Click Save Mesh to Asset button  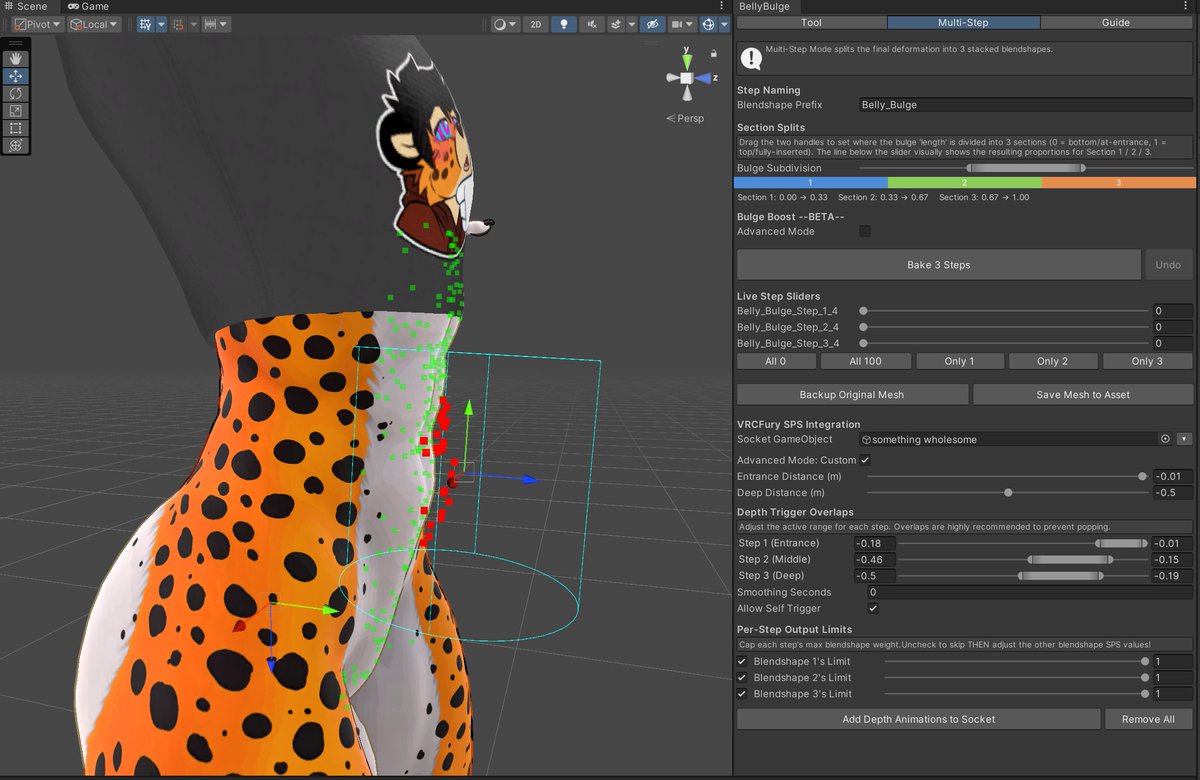[x=1083, y=394]
